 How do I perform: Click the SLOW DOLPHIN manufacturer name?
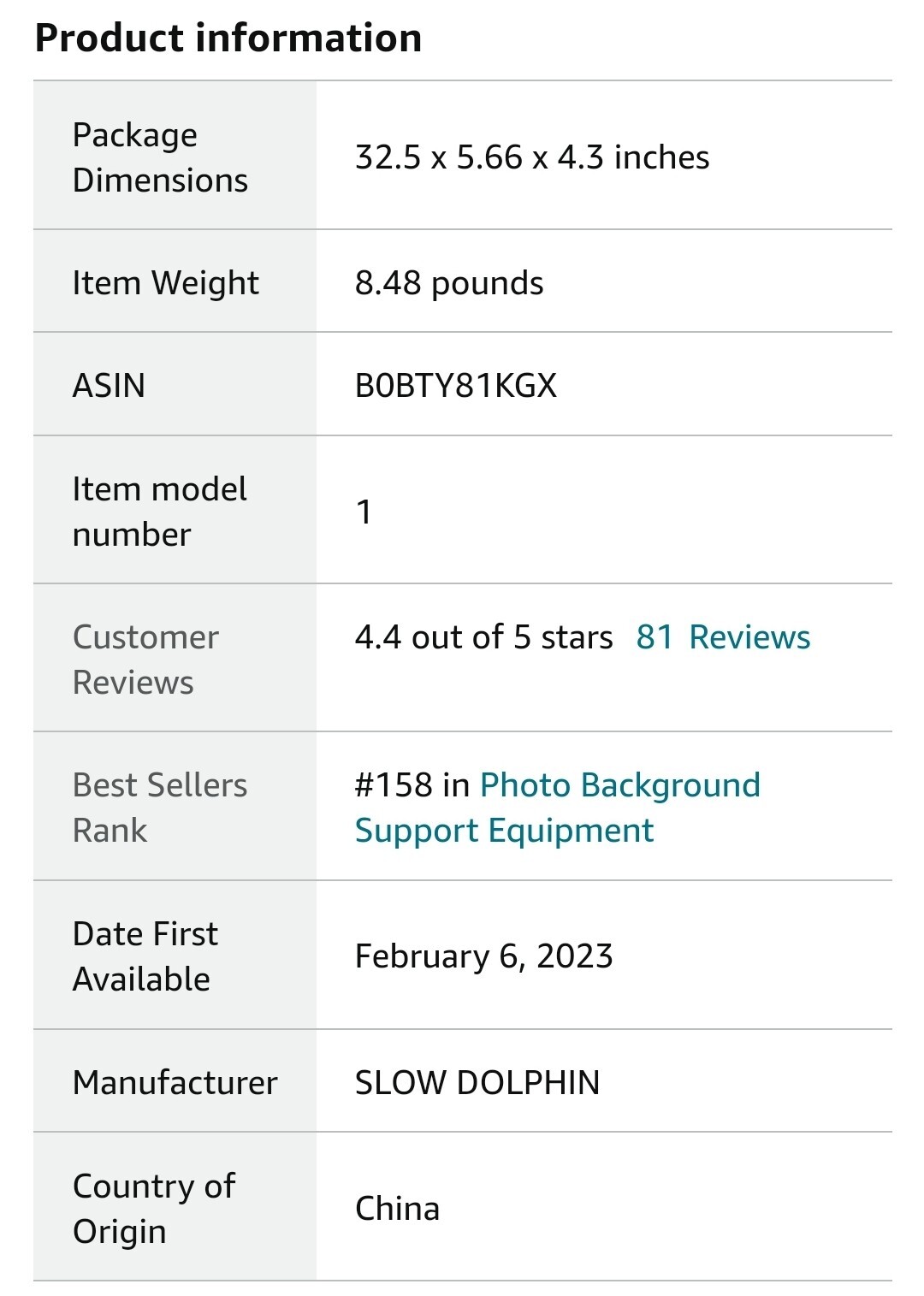(x=477, y=1082)
